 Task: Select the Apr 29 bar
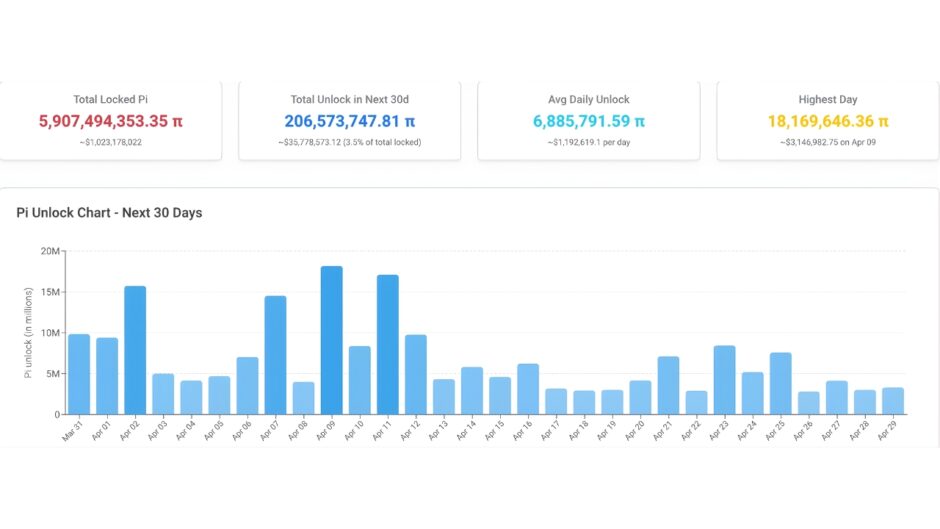tap(893, 401)
